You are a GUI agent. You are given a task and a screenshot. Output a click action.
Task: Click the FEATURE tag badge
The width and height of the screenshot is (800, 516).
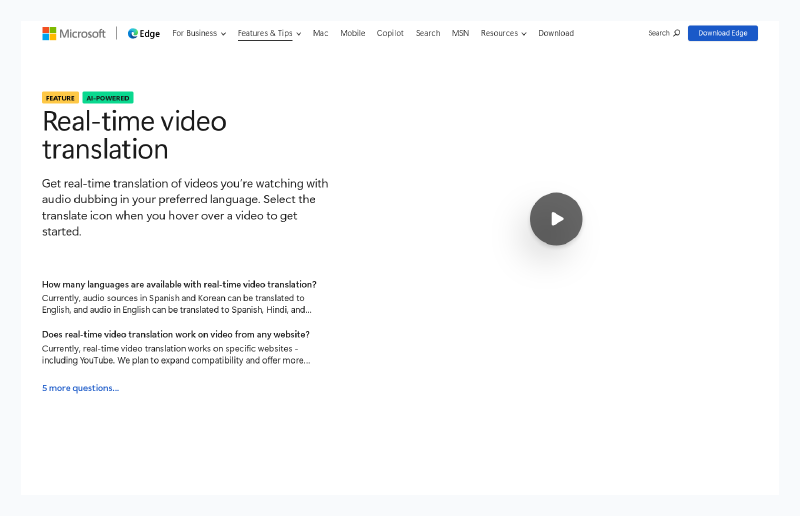60,98
